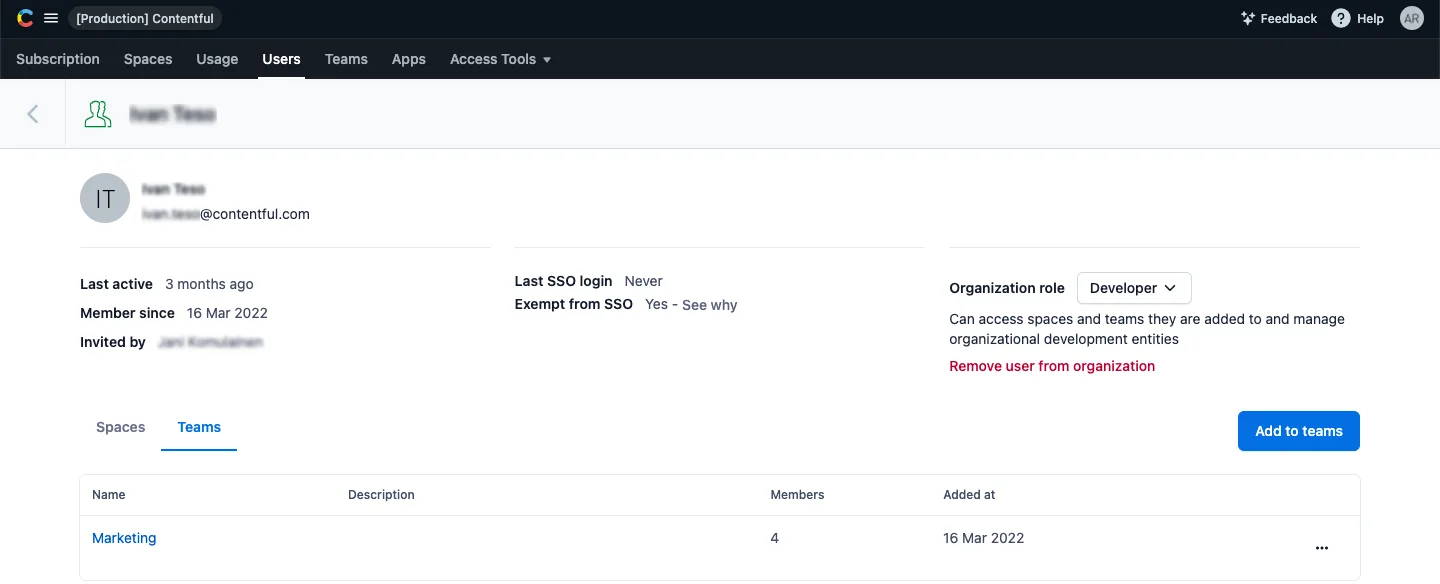Viewport: 1440px width, 584px height.
Task: Click the Member since 16 Mar 2022 value
Action: tap(227, 313)
